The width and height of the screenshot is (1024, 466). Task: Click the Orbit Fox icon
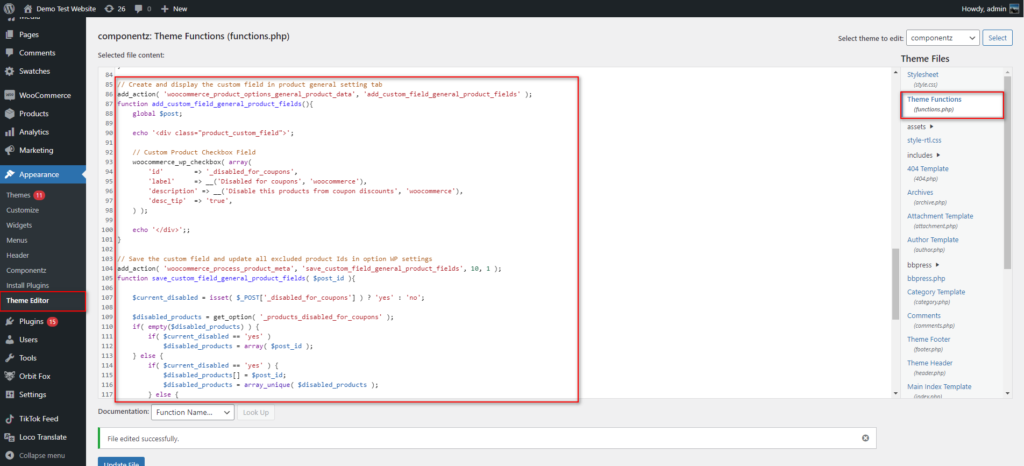coord(10,377)
